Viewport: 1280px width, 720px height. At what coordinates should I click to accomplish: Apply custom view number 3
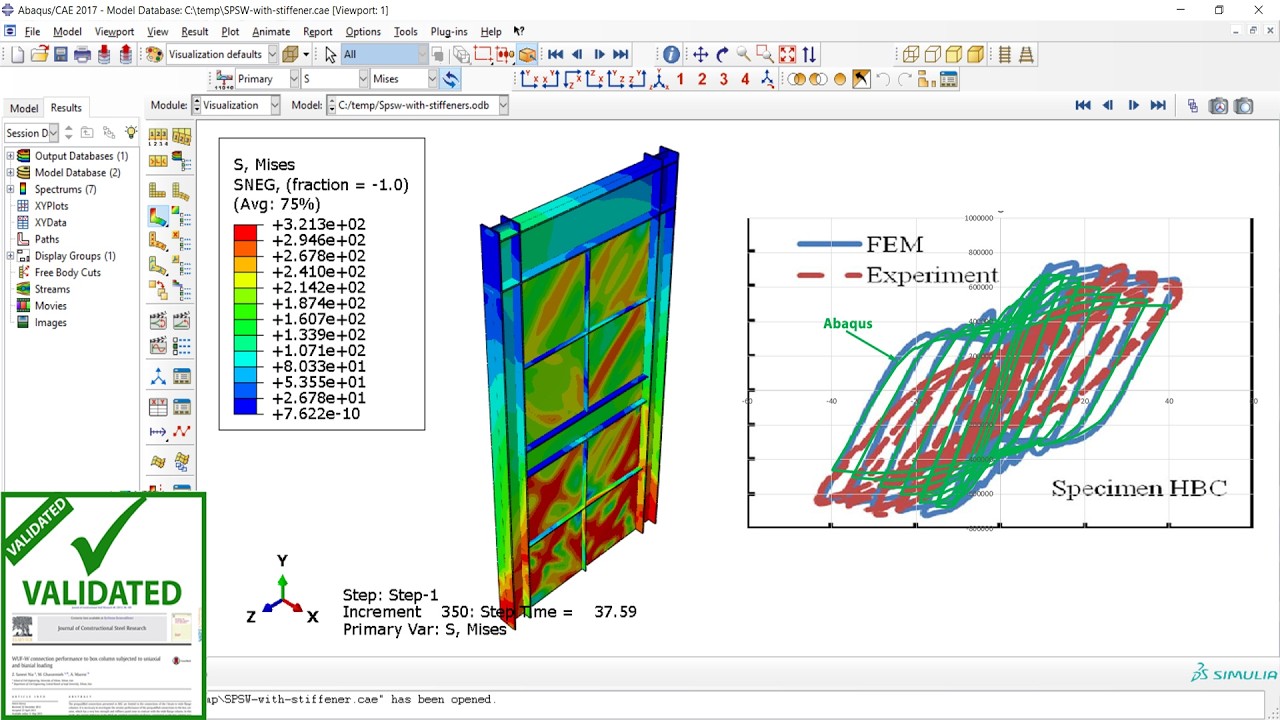click(x=724, y=79)
